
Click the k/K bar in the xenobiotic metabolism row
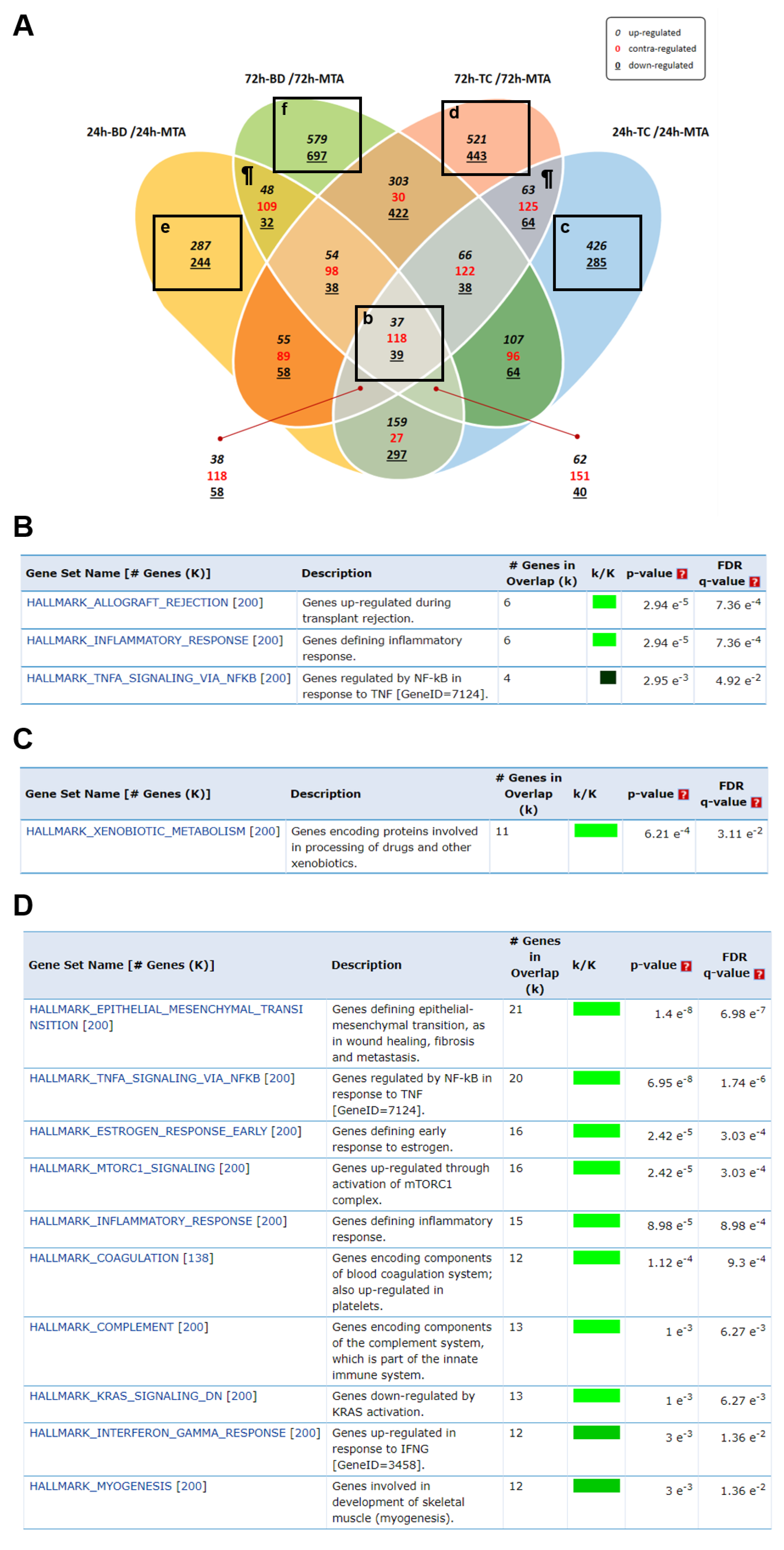(596, 830)
